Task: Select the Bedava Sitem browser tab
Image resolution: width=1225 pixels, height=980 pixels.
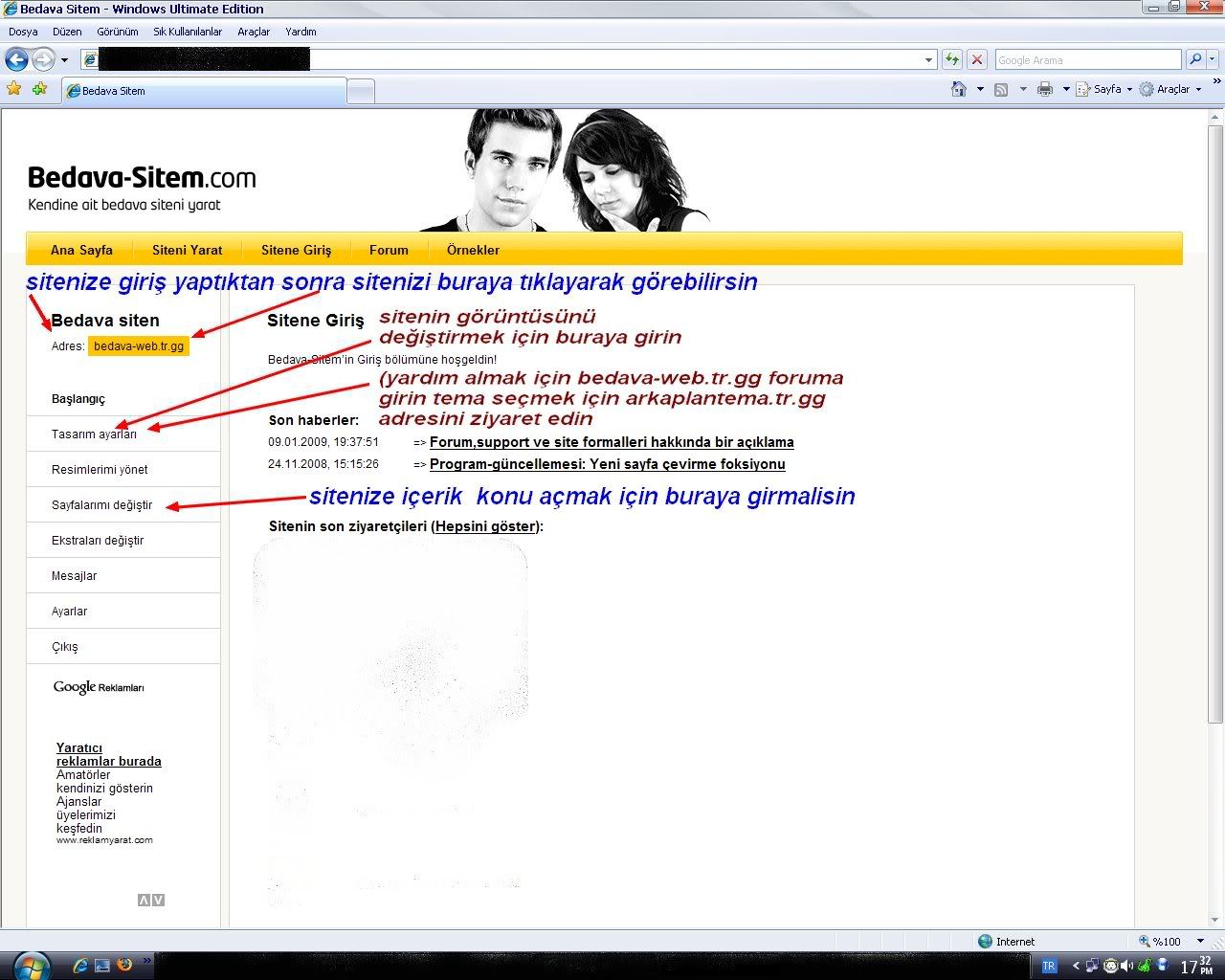Action: [204, 91]
